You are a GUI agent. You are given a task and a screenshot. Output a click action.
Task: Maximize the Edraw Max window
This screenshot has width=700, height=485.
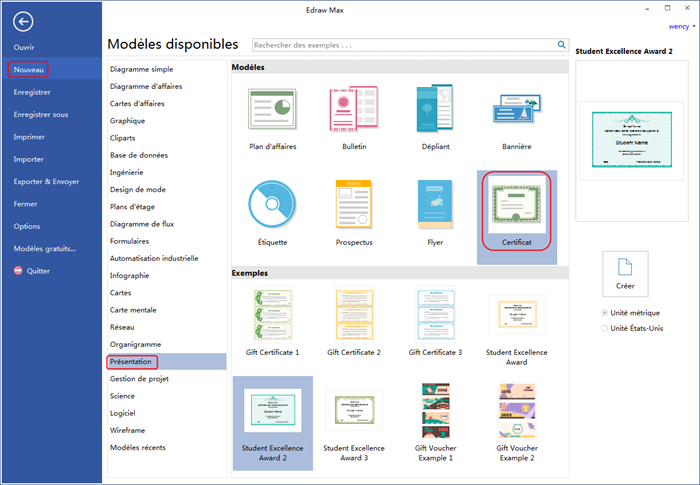667,8
